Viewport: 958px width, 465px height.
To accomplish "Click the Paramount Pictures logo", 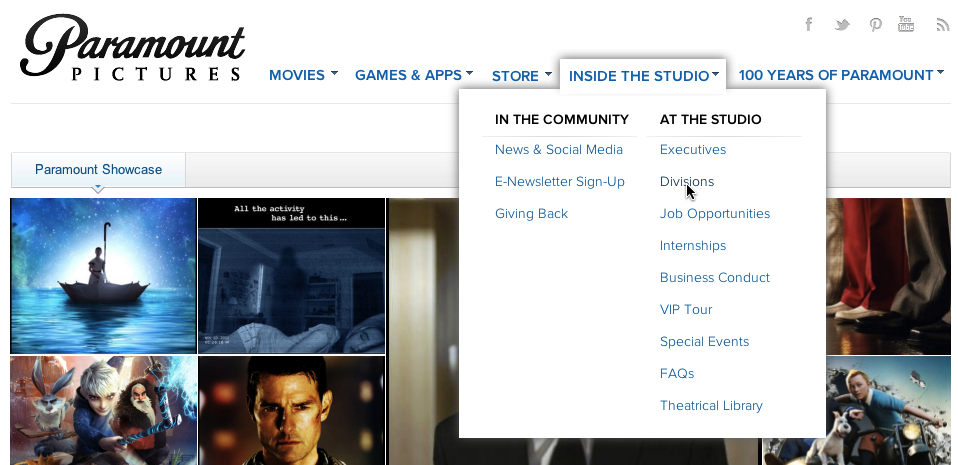I will coord(133,49).
